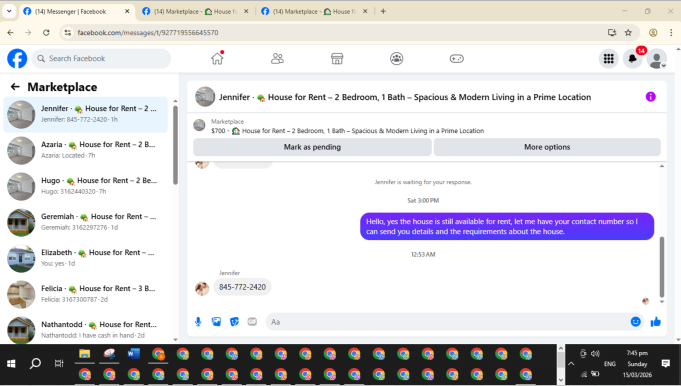
Task: Open File Explorer from taskbar
Action: (84, 354)
